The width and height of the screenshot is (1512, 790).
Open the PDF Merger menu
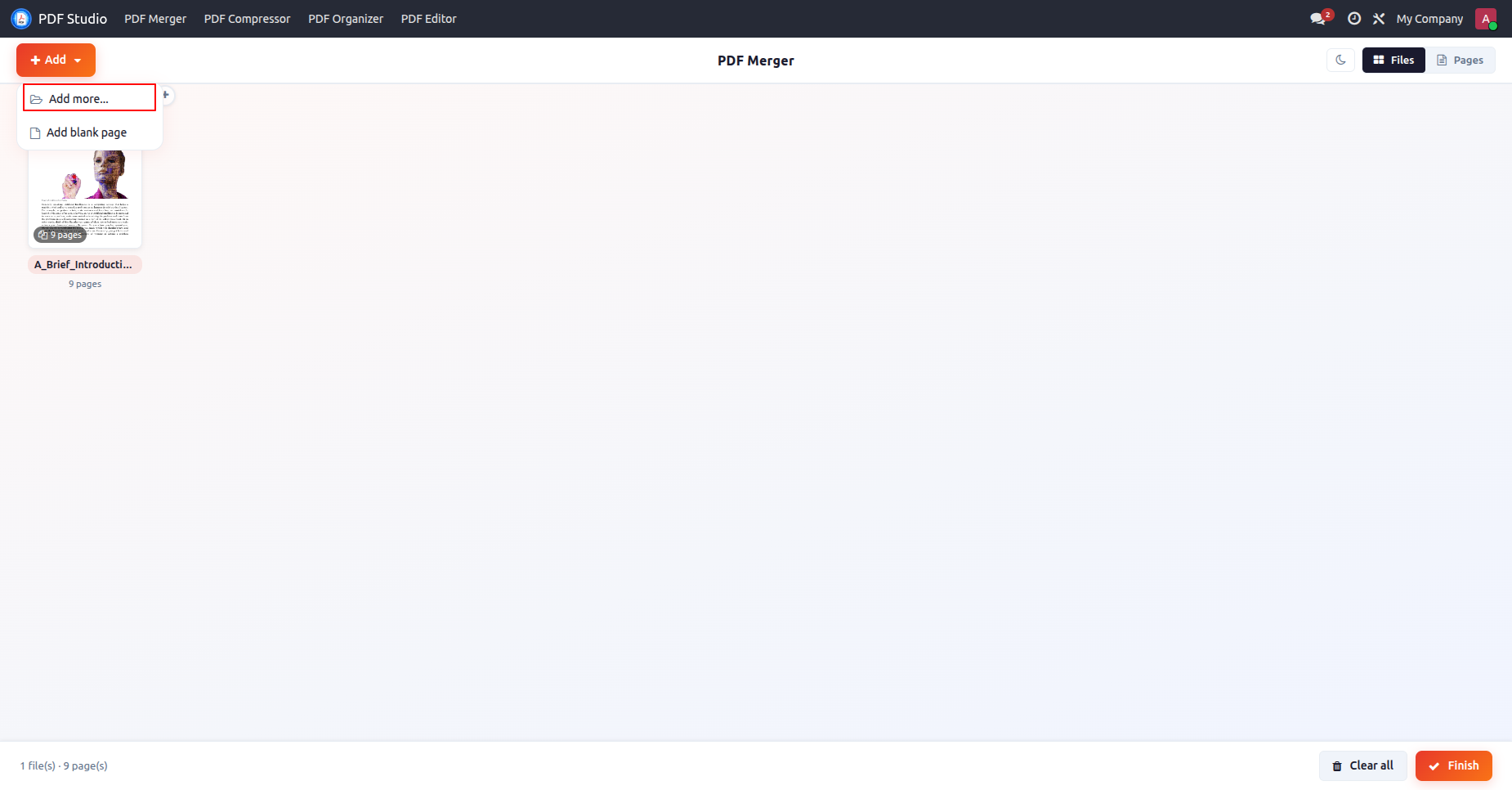point(155,19)
